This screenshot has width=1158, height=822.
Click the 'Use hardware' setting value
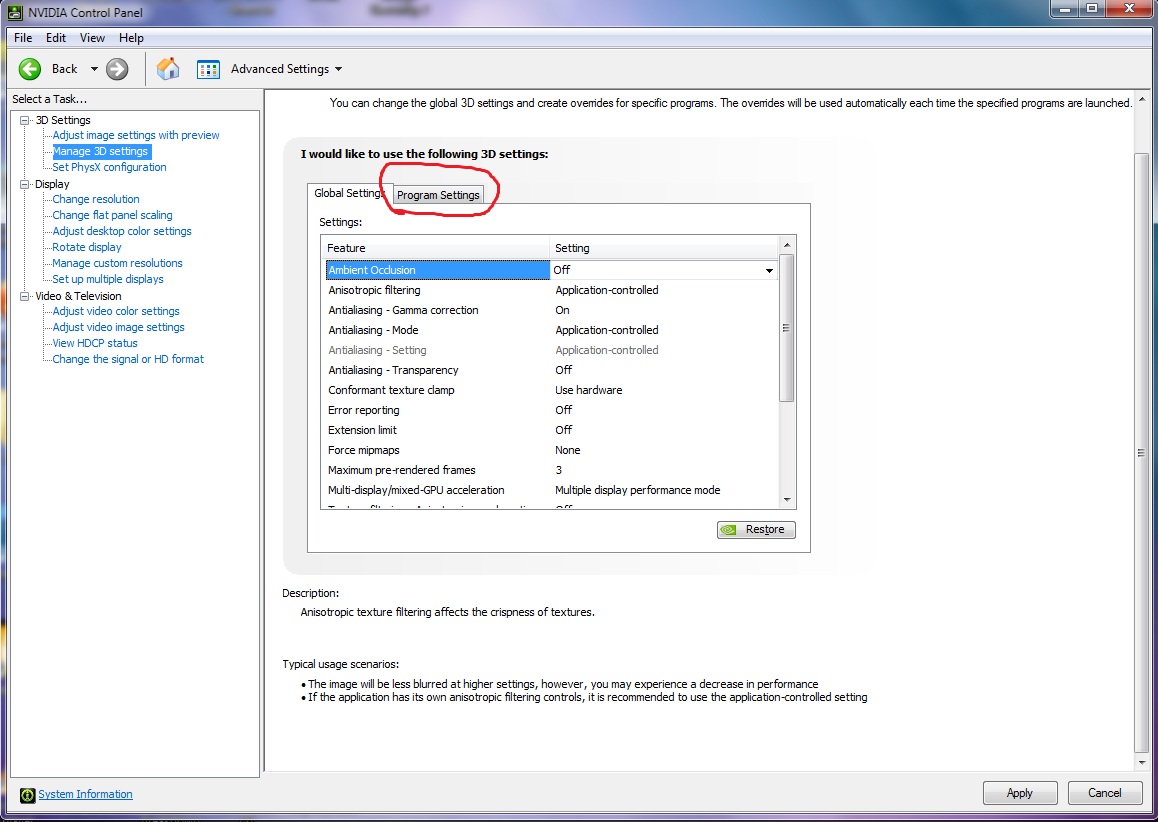pos(589,390)
